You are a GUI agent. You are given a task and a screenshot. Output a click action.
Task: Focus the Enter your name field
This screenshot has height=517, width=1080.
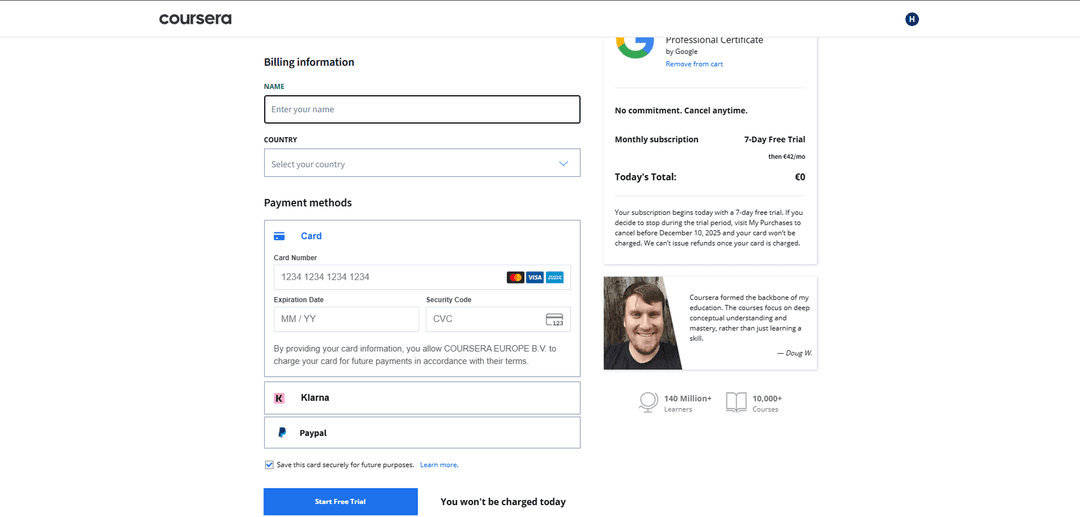point(422,109)
